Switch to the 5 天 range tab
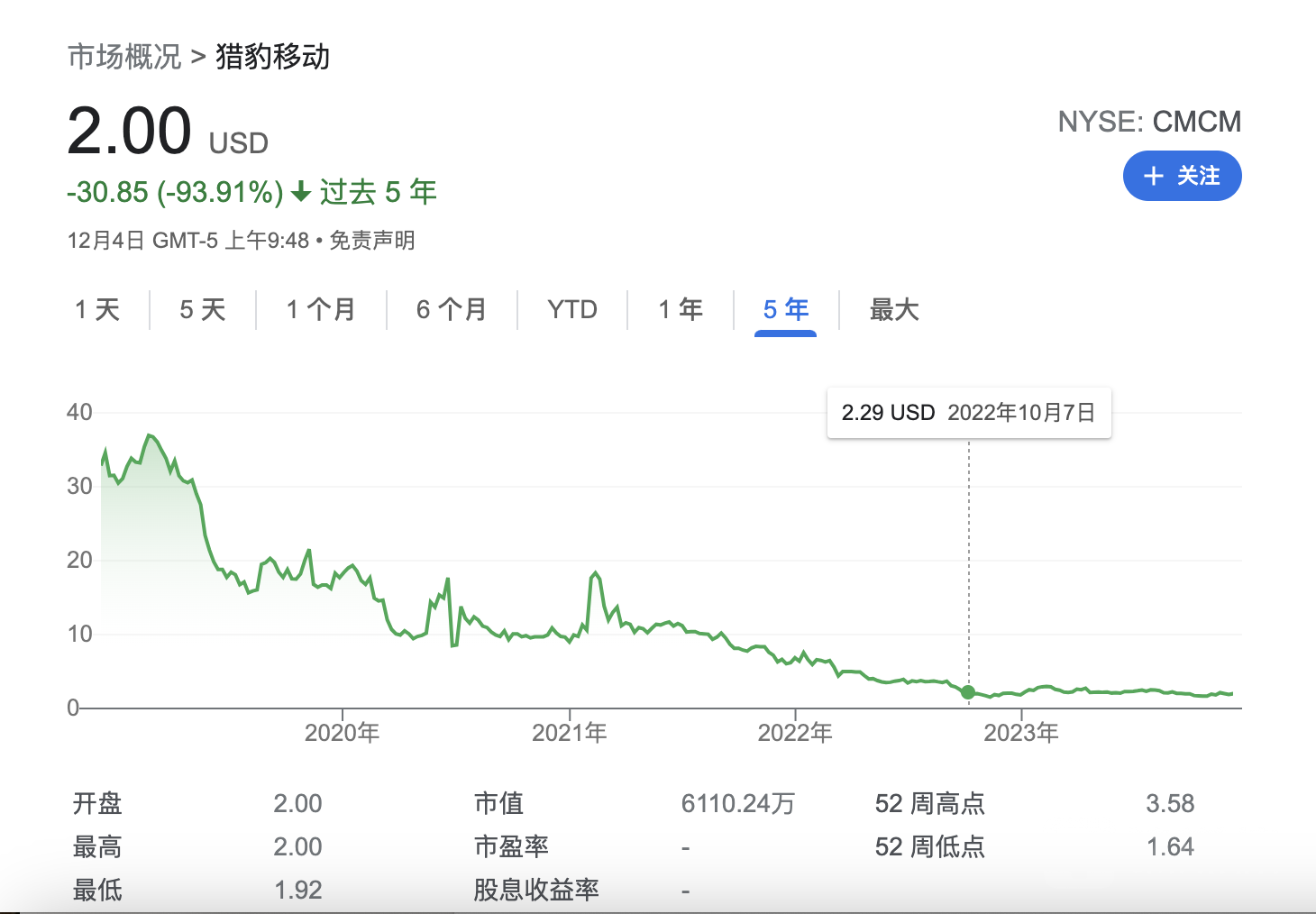 point(203,310)
